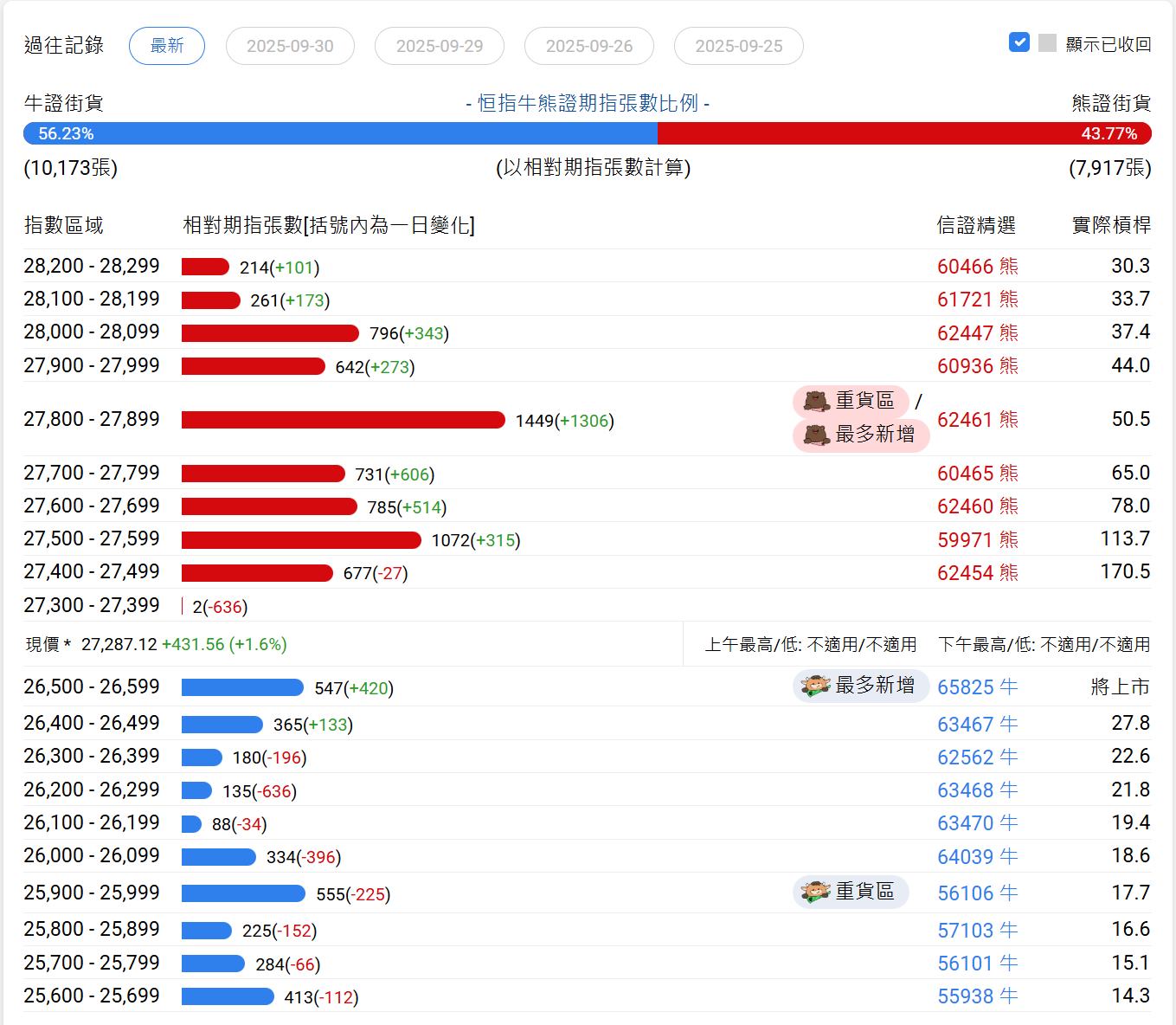Click the 1449(+1306) contract count
The height and width of the screenshot is (1025, 1176).
(x=565, y=421)
